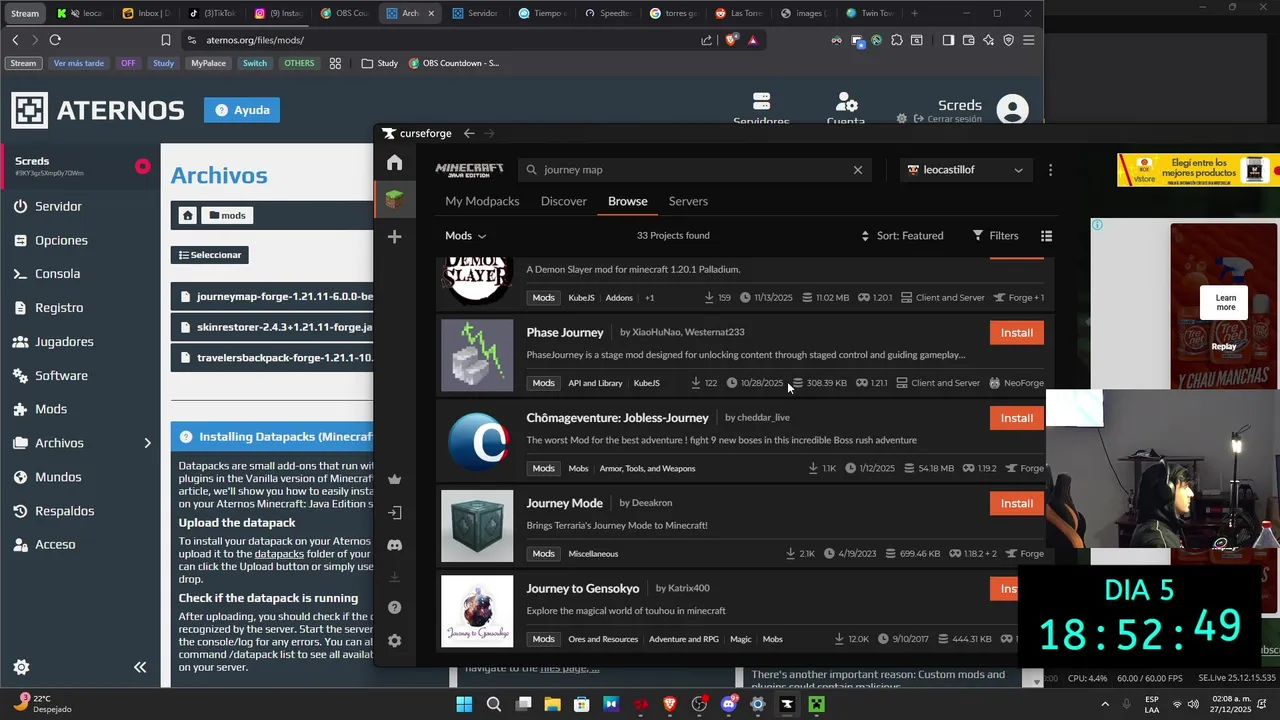Open the CurseForge home icon

(x=395, y=163)
